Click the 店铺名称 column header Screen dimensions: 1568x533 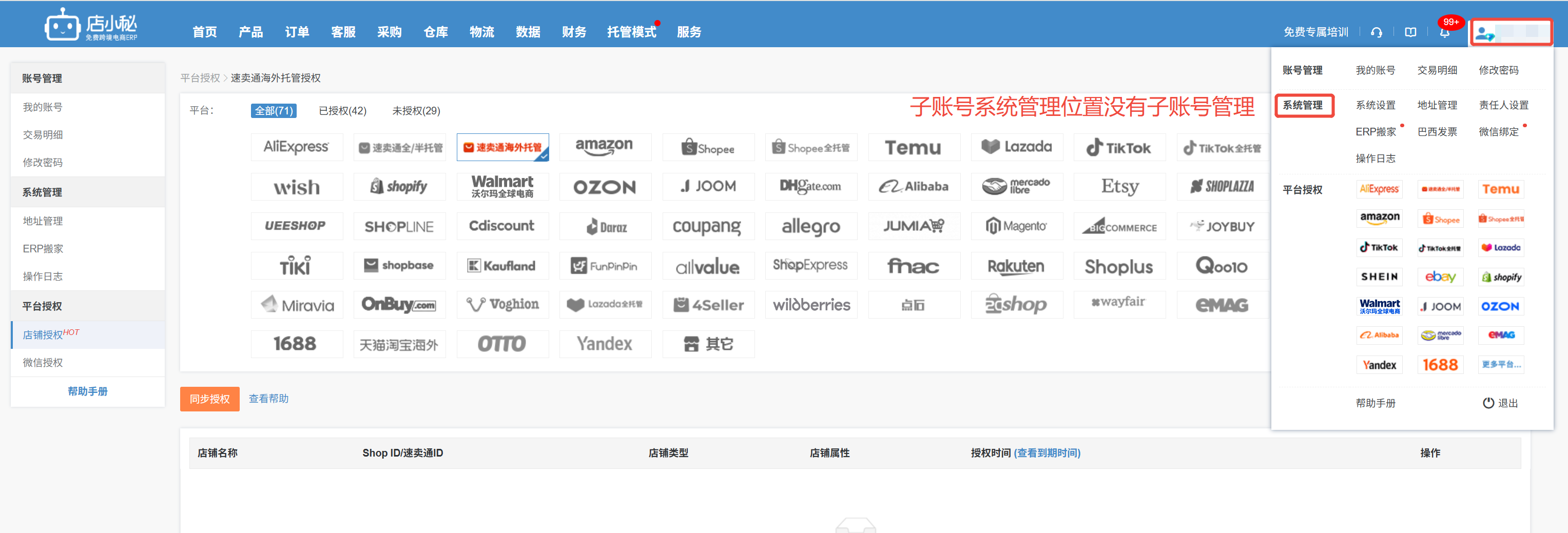pyautogui.click(x=217, y=453)
